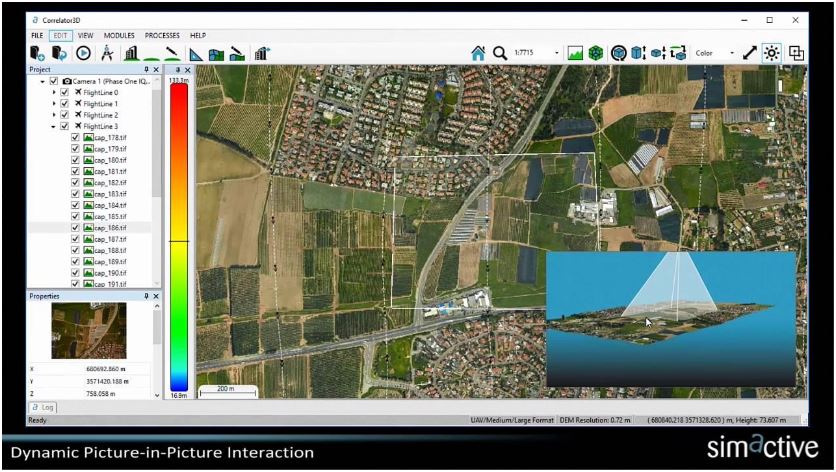Toggle the Camera 1 checkbox
The width and height of the screenshot is (836, 472).
pyautogui.click(x=53, y=81)
